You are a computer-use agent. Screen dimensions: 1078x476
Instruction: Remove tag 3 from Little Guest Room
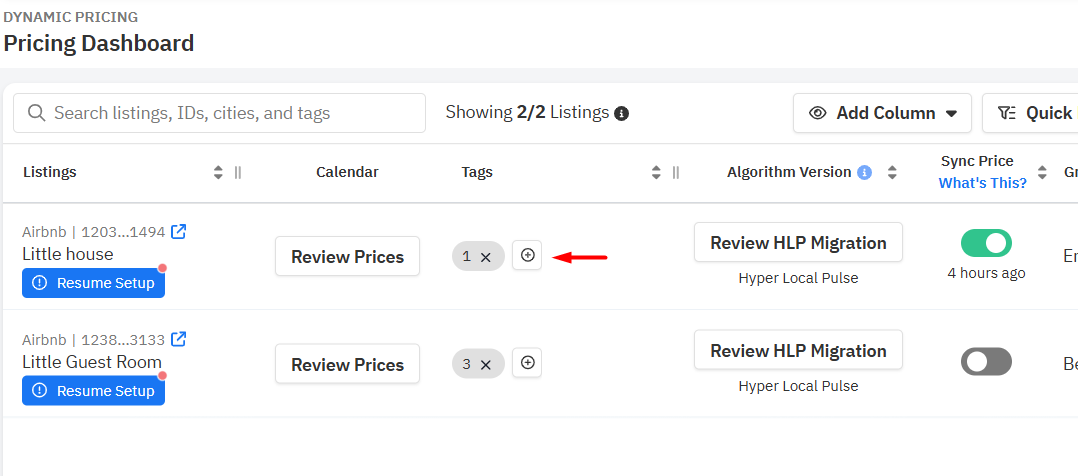(x=486, y=365)
